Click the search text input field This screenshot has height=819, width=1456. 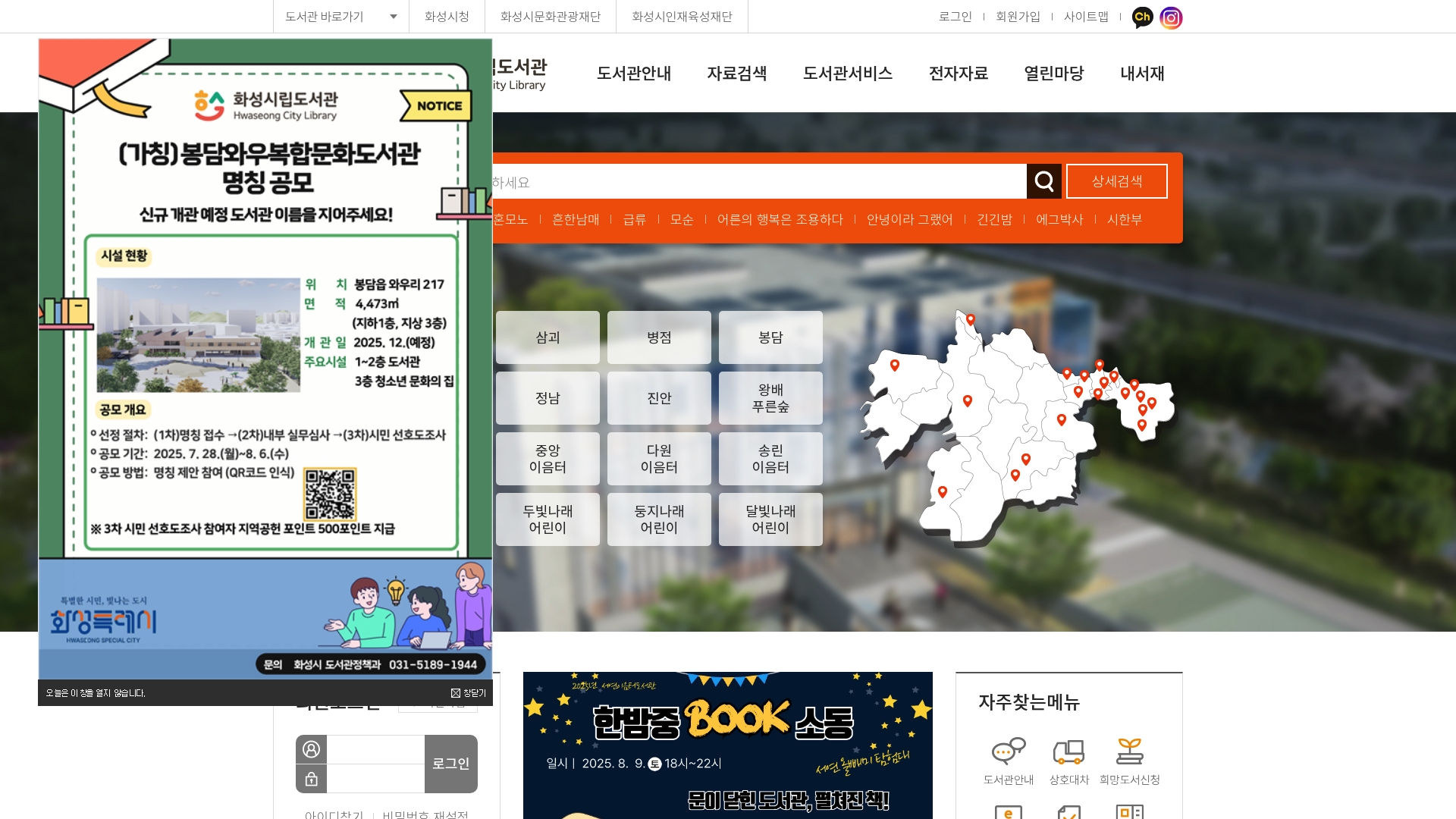(758, 182)
